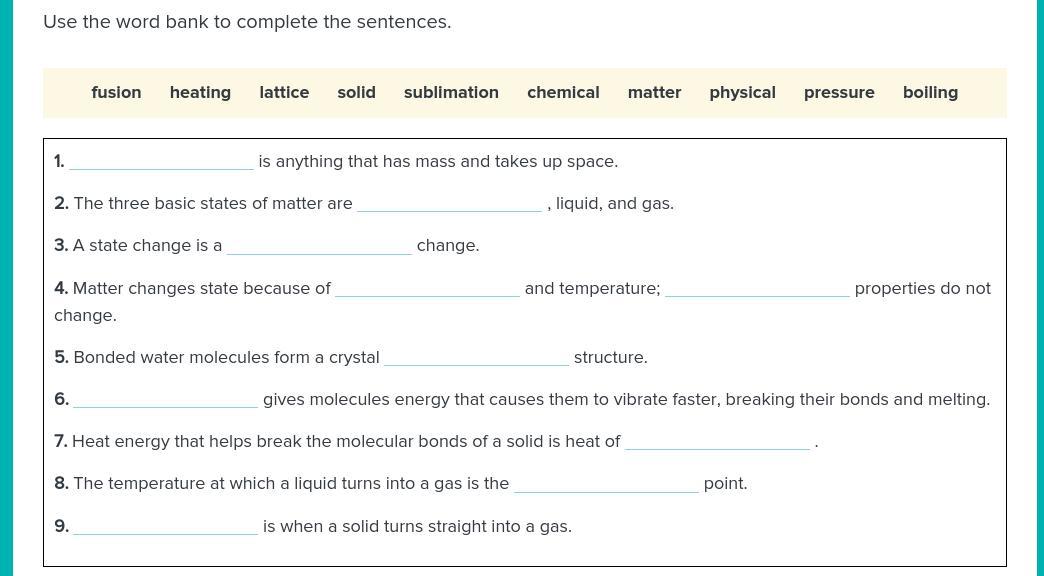Click the blank before 'properties do not'
Image resolution: width=1044 pixels, height=576 pixels.
point(758,288)
